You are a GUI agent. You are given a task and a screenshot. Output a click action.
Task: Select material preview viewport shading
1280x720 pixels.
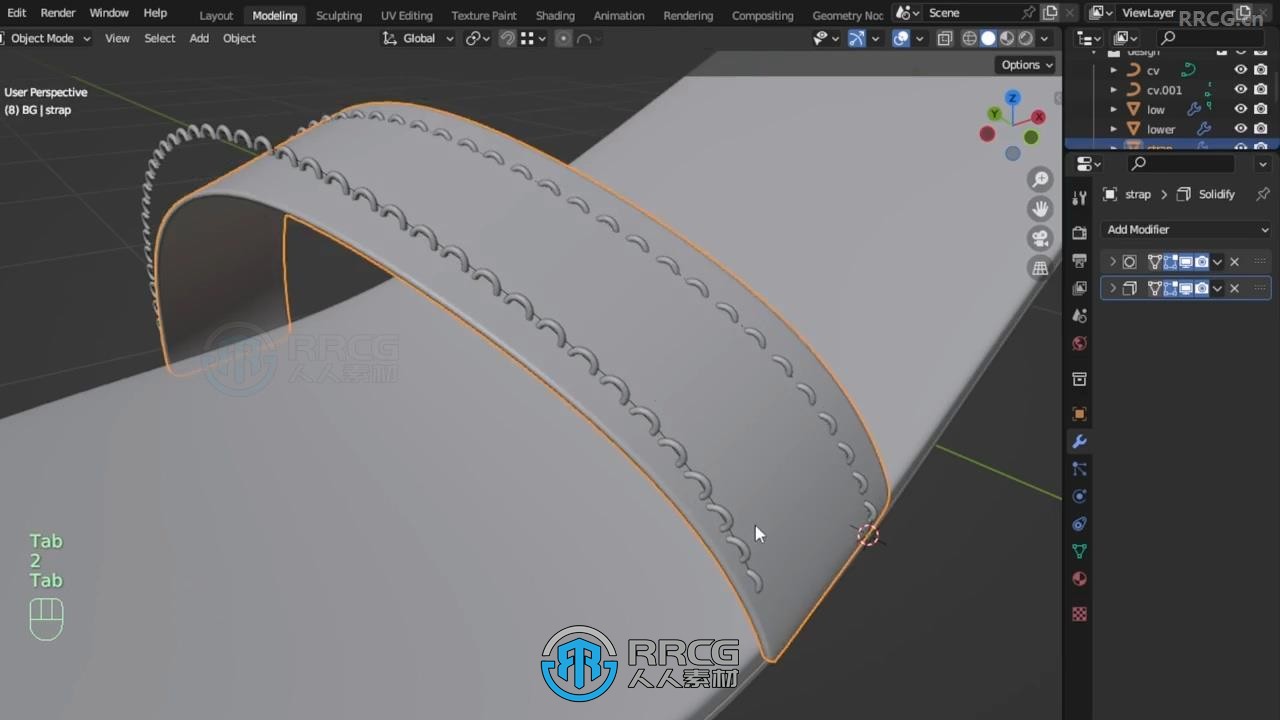[x=1007, y=38]
